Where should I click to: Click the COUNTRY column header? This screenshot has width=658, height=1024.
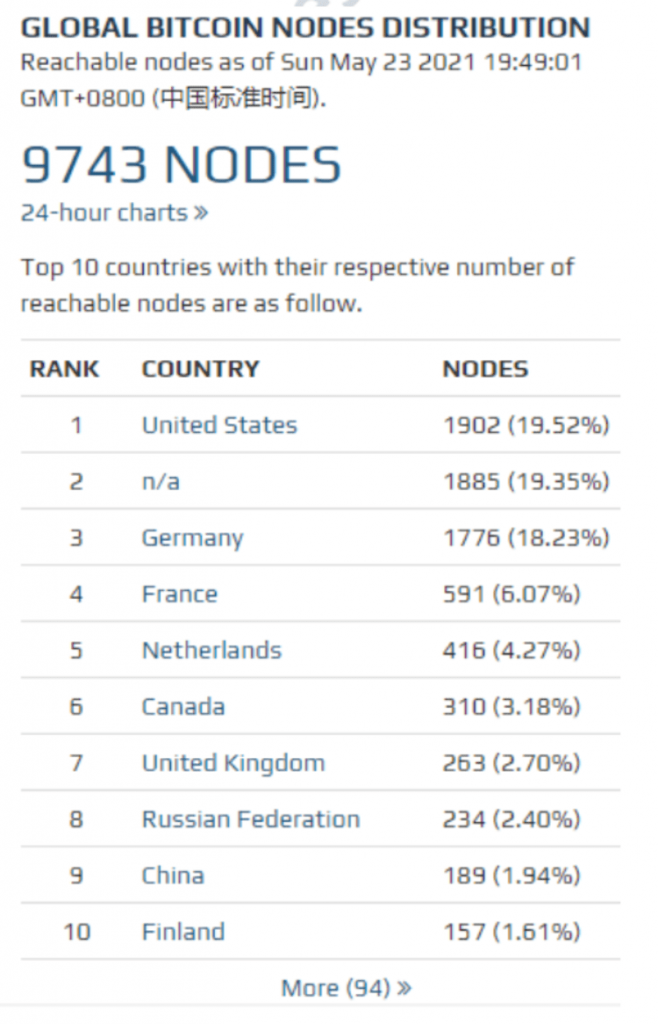[x=200, y=369]
